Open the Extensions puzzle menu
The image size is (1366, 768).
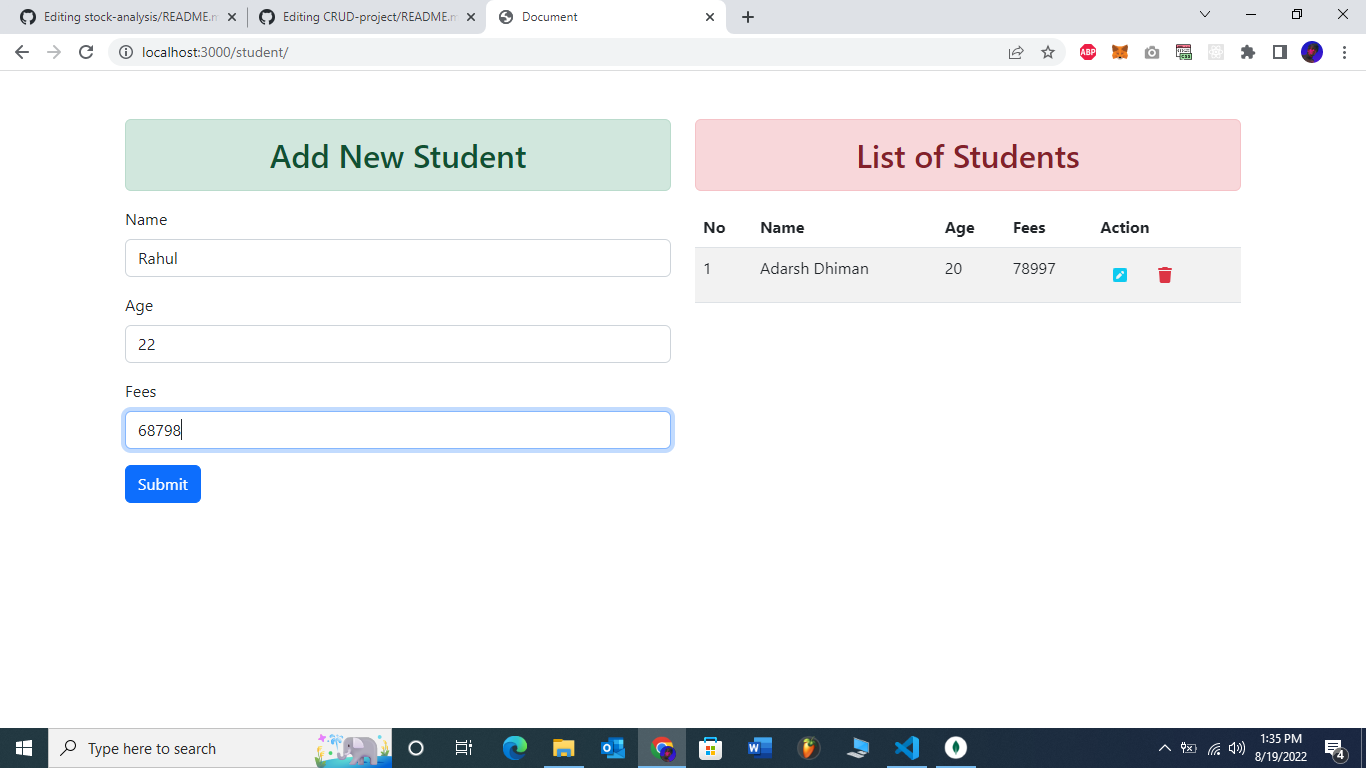click(x=1248, y=52)
